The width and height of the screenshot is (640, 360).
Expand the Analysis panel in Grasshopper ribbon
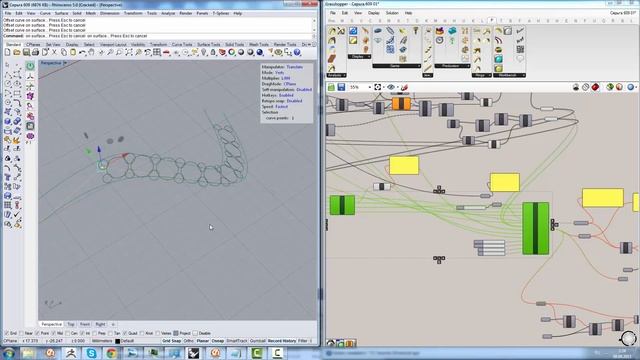(337, 76)
